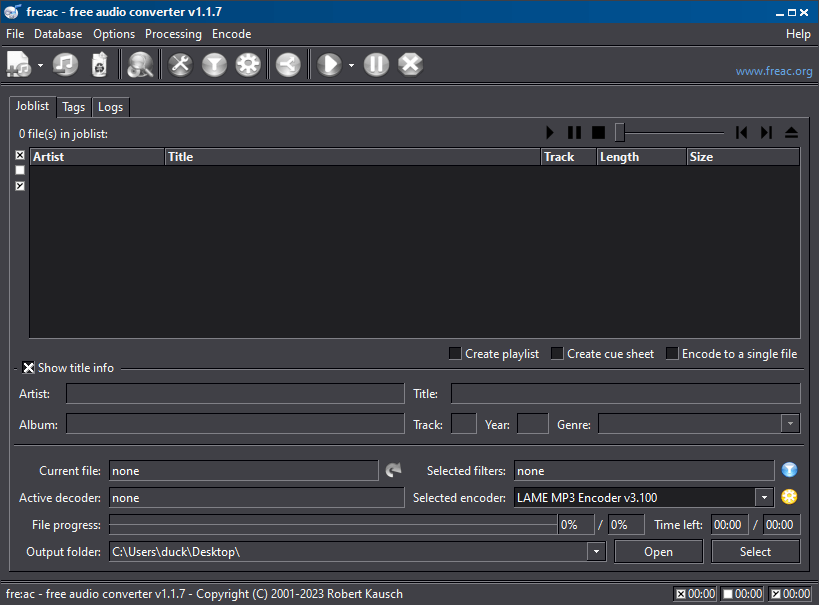Click the add audio CD contents icon
This screenshot has height=605, width=819.
[65, 65]
